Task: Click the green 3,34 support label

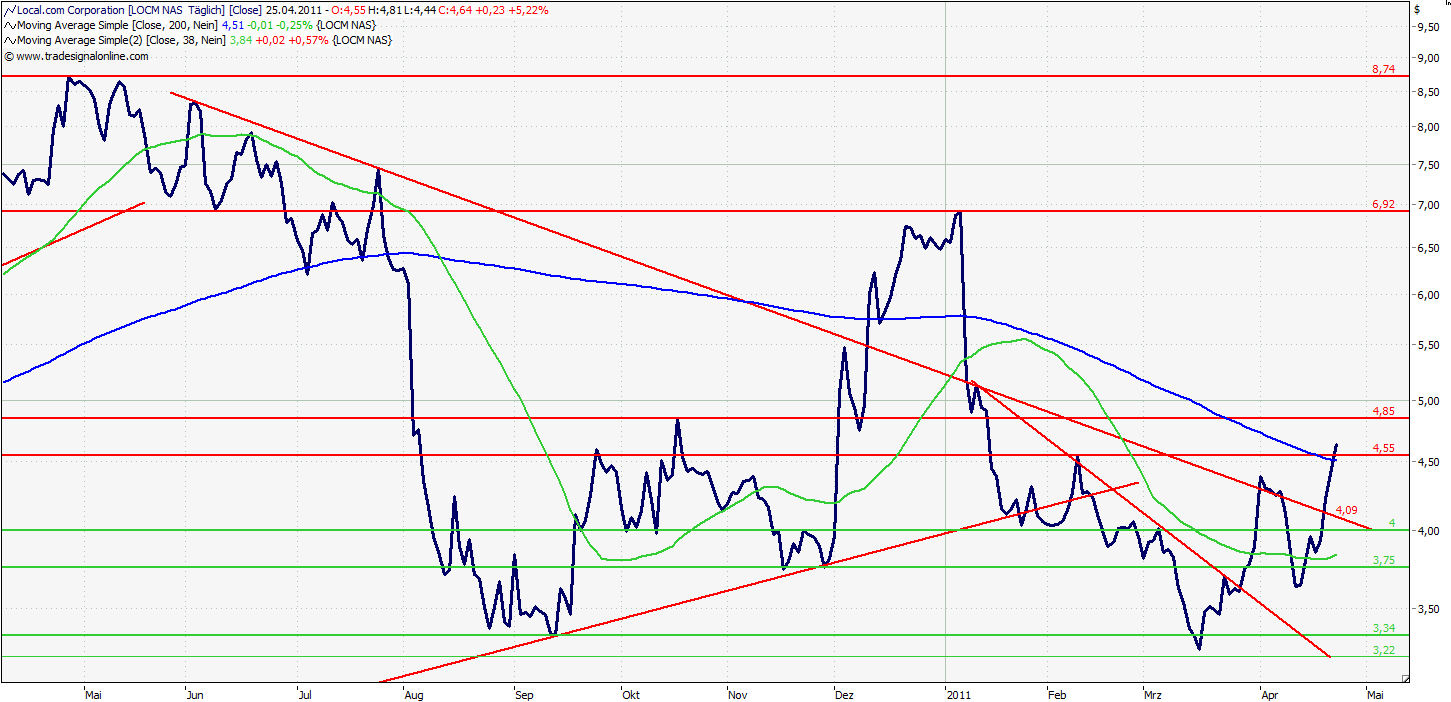Action: [x=1383, y=628]
